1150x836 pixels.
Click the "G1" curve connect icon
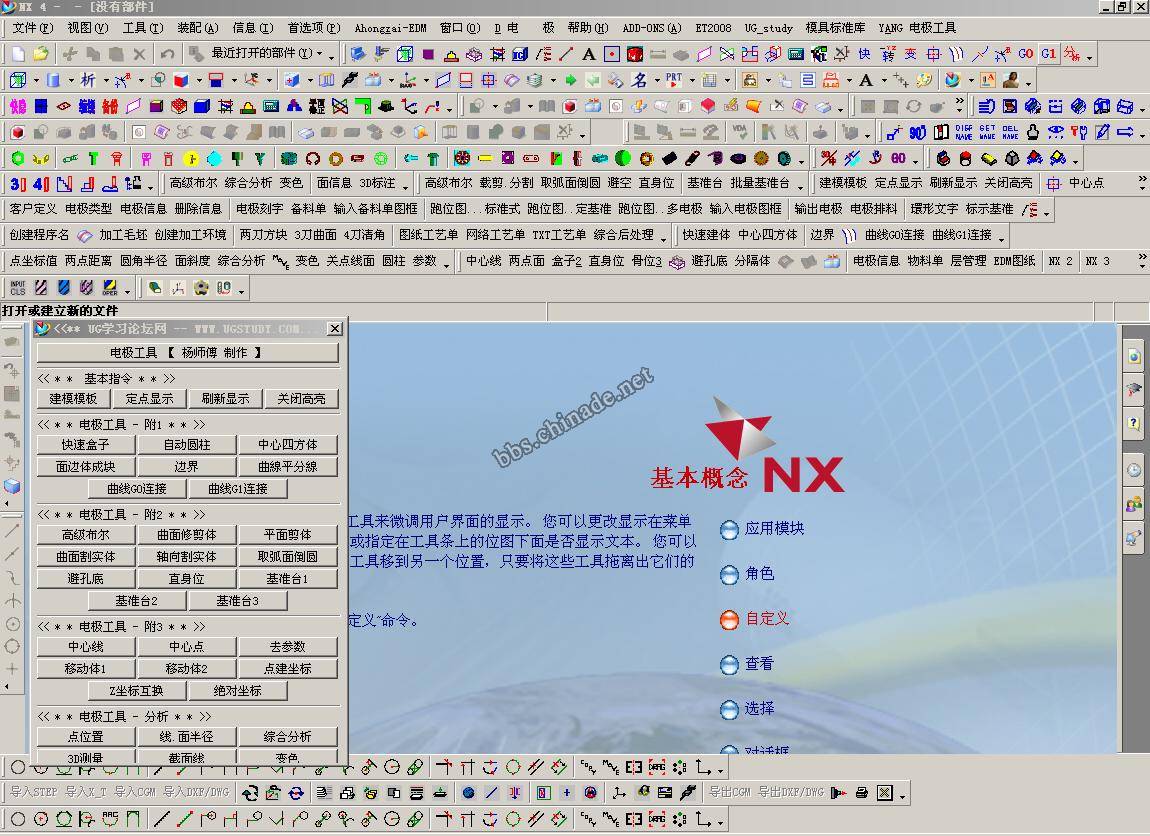pyautogui.click(x=1049, y=54)
